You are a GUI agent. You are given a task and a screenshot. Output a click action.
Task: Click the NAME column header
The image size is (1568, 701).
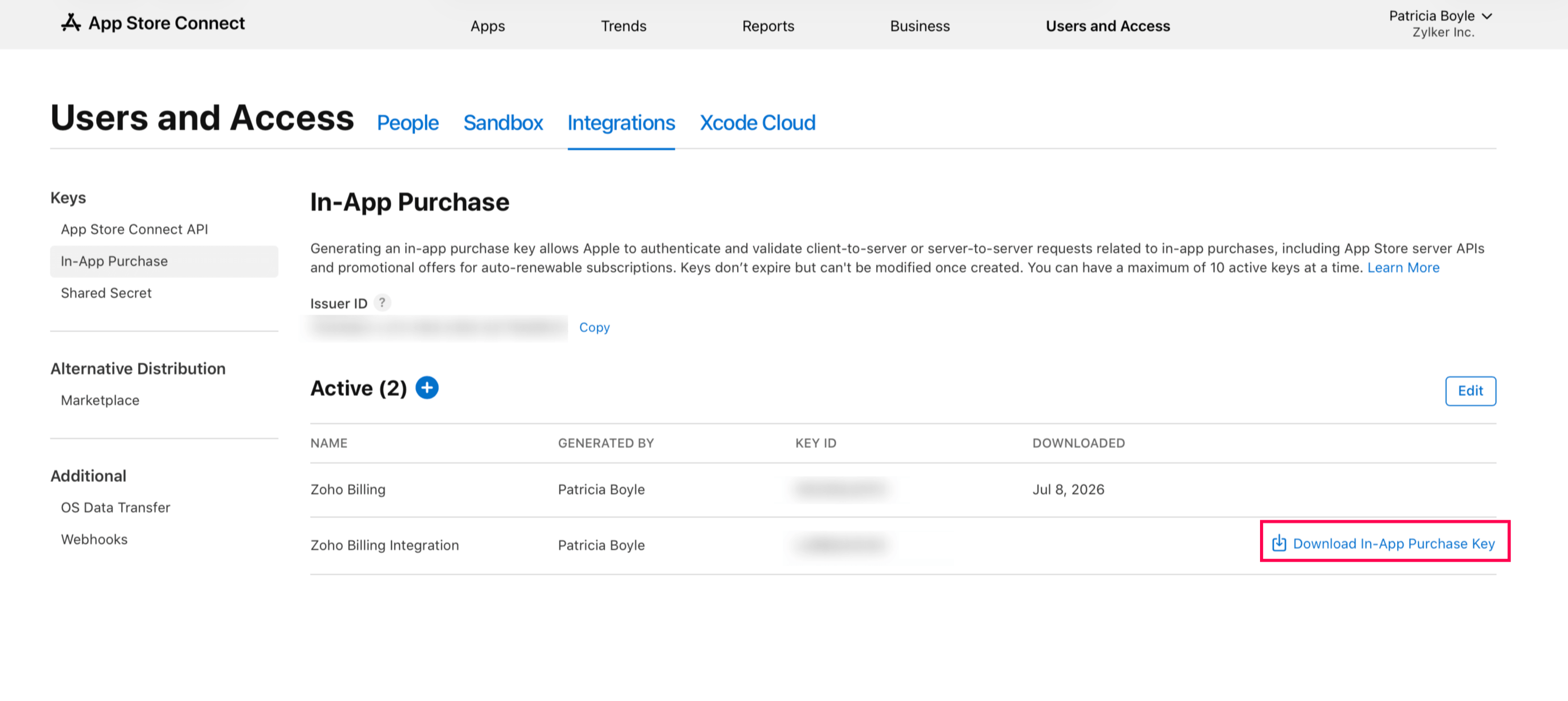click(x=329, y=443)
